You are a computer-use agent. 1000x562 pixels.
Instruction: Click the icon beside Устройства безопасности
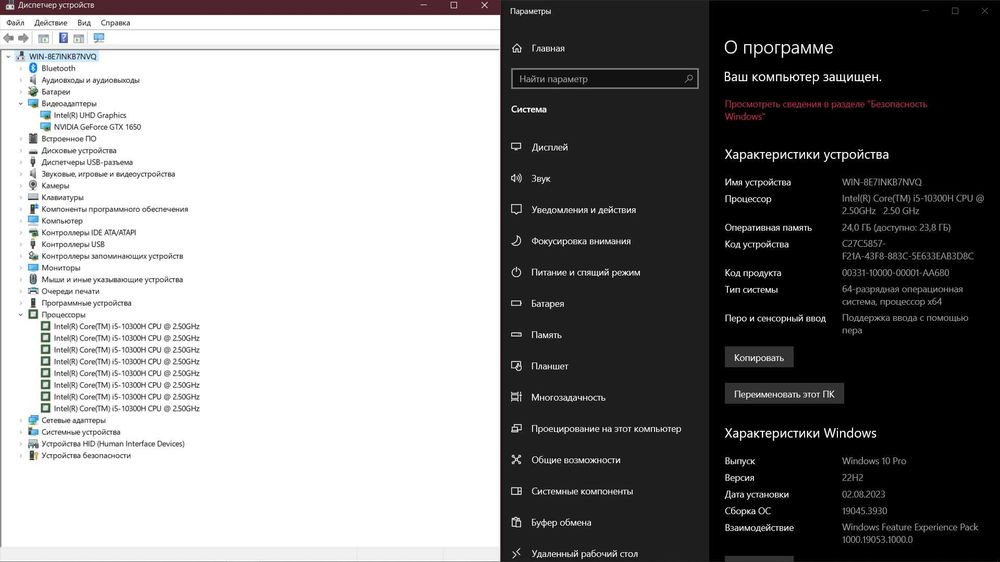point(33,455)
